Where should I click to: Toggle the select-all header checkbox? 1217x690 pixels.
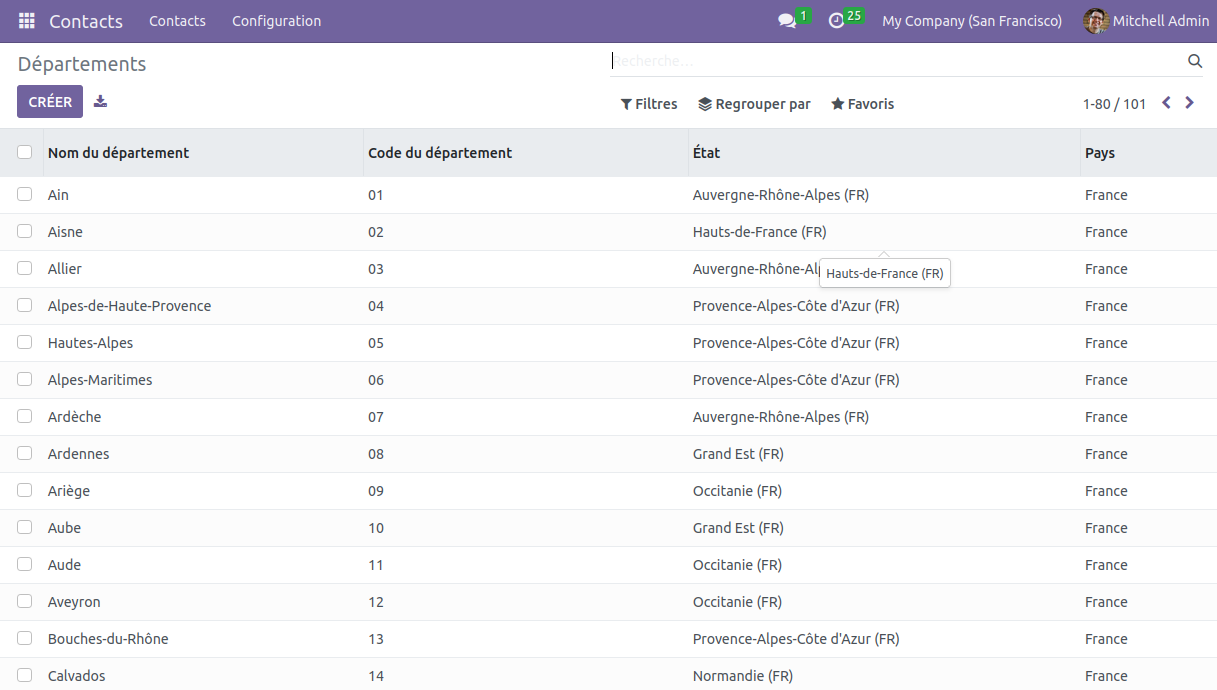[25, 153]
